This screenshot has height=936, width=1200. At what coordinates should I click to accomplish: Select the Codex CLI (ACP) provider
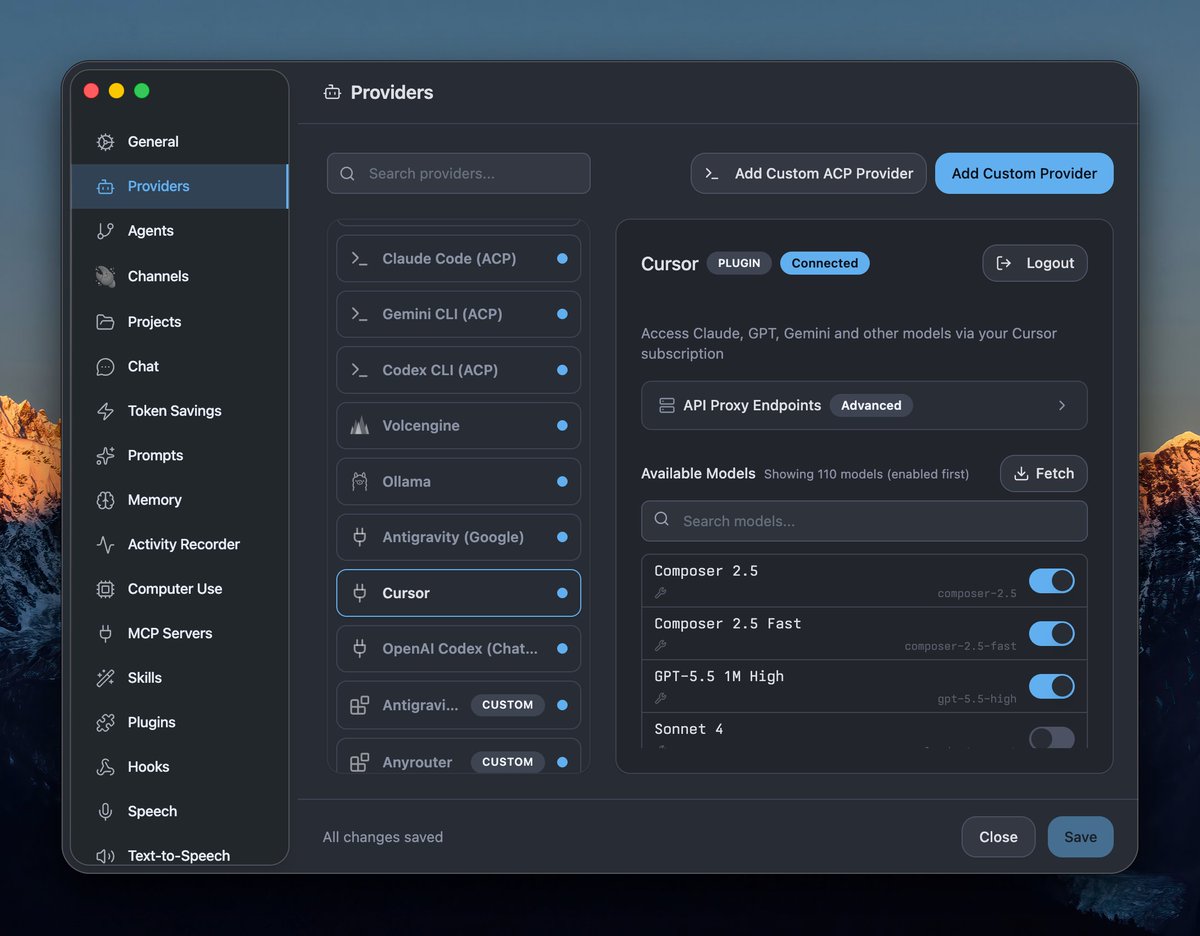click(459, 370)
